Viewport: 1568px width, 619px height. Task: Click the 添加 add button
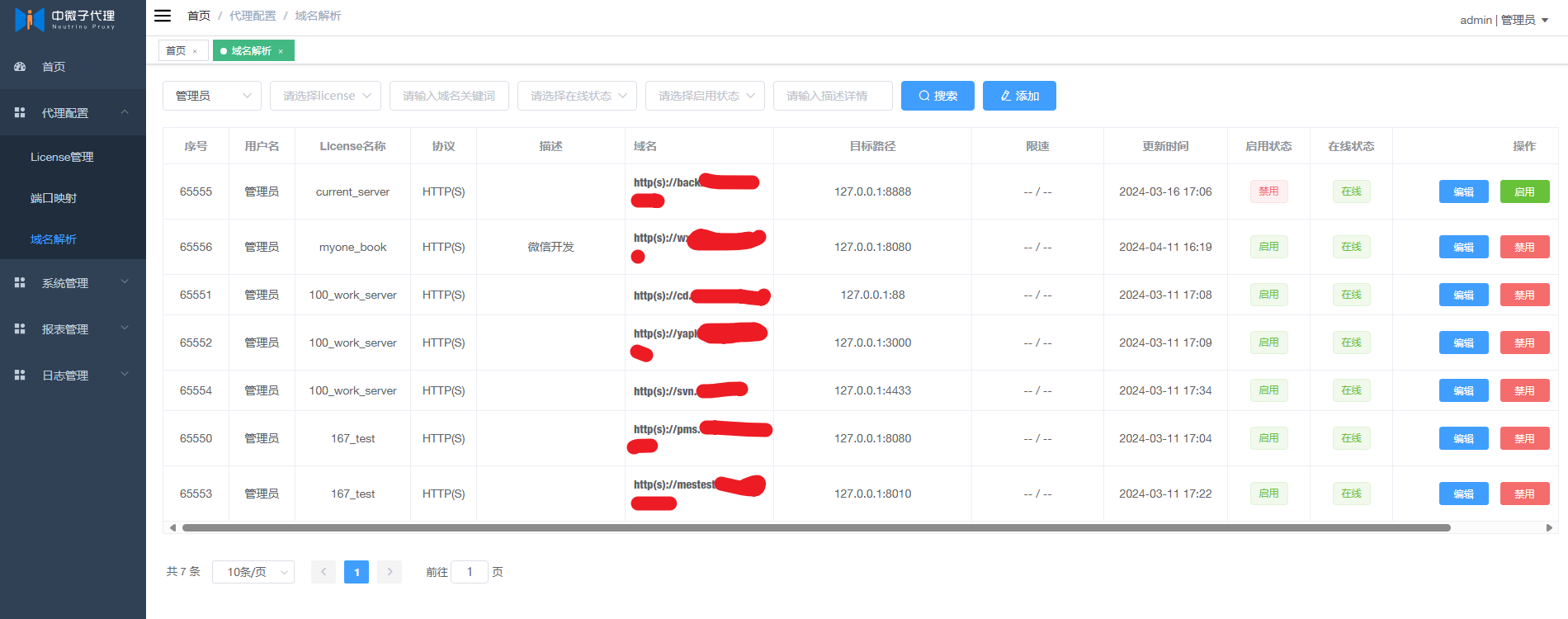(1019, 96)
